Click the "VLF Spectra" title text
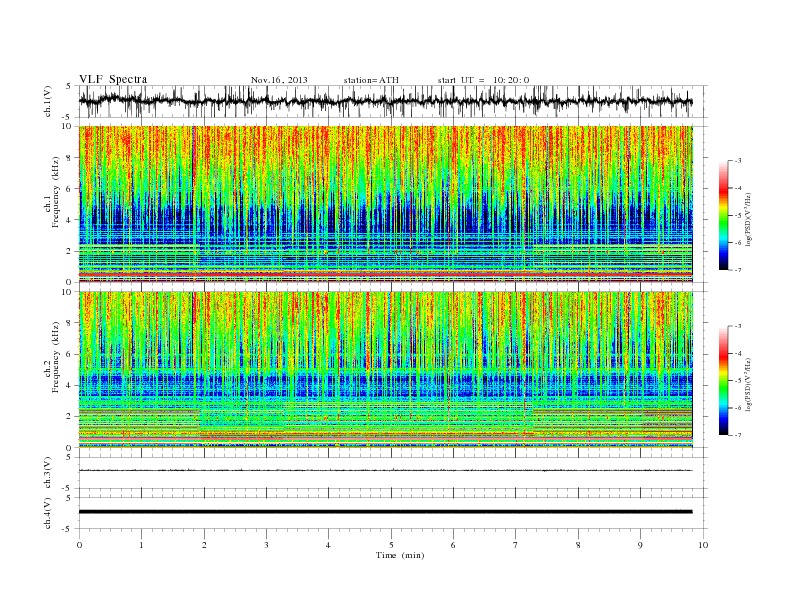 (x=113, y=79)
